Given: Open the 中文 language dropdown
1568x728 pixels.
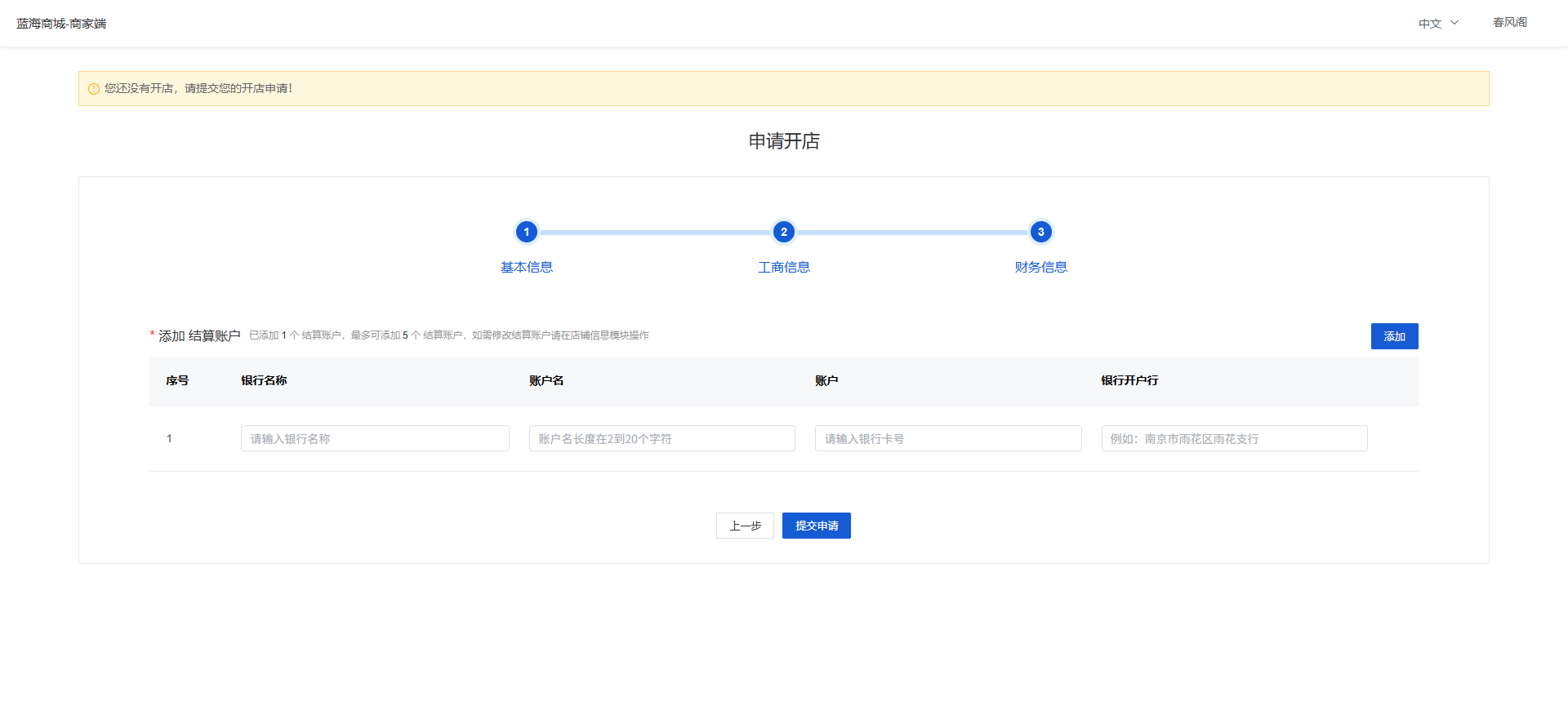Looking at the screenshot, I should coord(1438,24).
